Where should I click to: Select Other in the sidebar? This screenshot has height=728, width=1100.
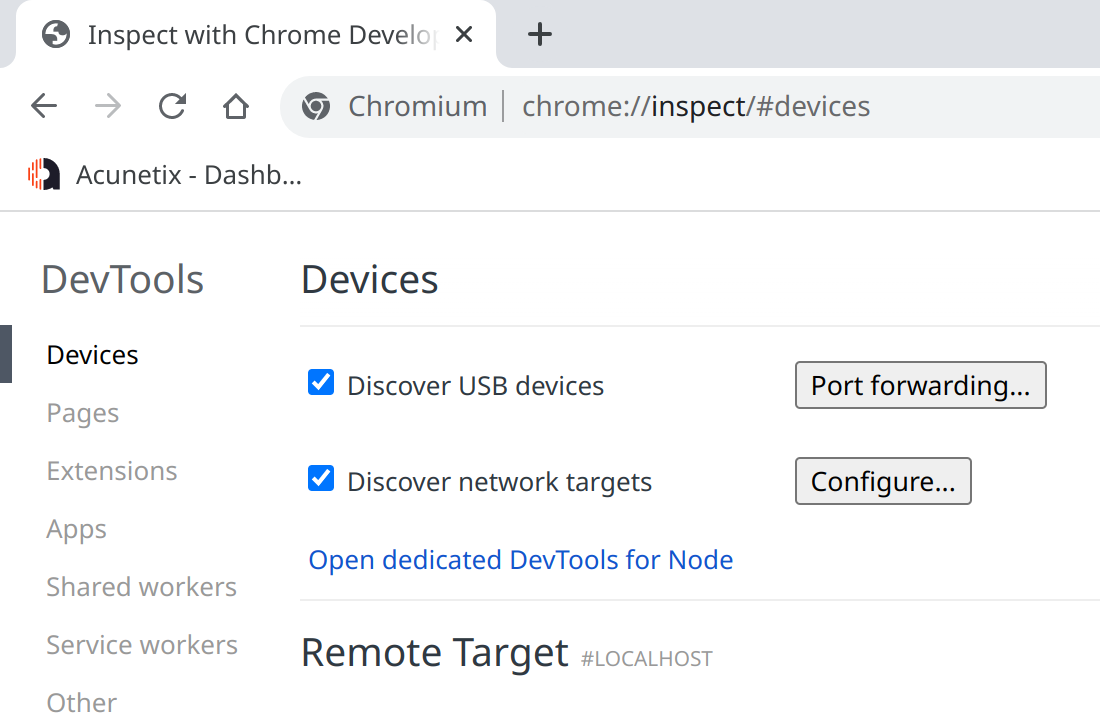click(x=82, y=703)
